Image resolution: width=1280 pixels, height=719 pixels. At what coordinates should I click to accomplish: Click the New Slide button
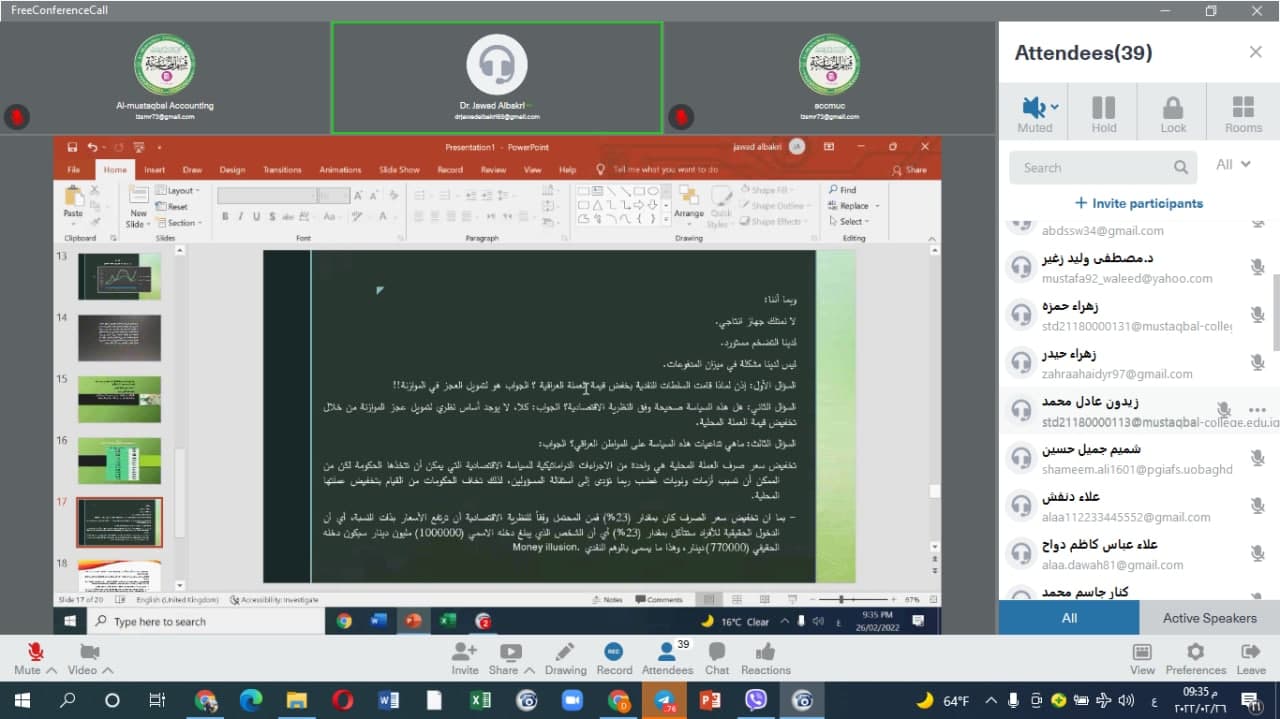(x=137, y=207)
